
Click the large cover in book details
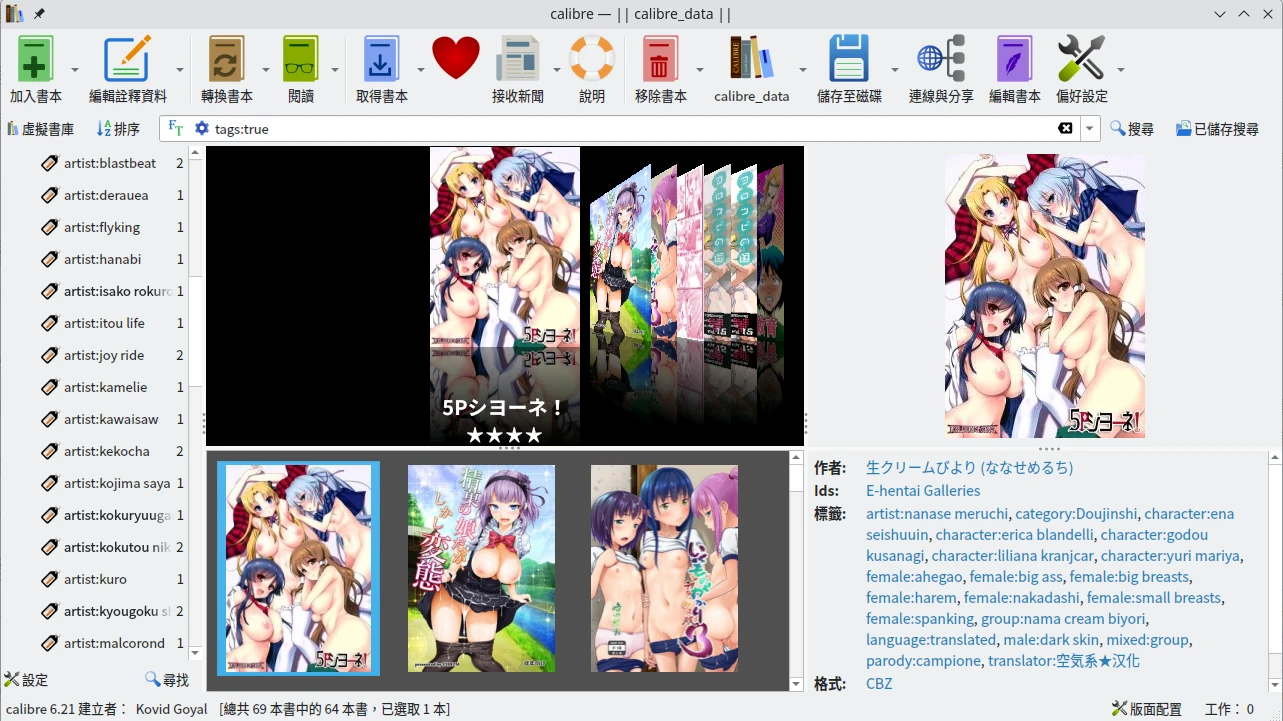[1044, 296]
